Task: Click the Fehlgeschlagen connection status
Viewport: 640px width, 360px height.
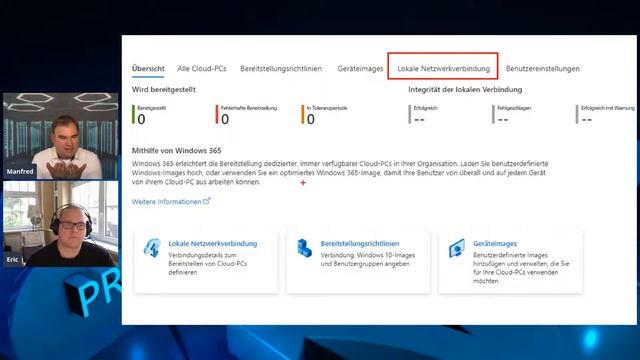Action: (x=503, y=120)
